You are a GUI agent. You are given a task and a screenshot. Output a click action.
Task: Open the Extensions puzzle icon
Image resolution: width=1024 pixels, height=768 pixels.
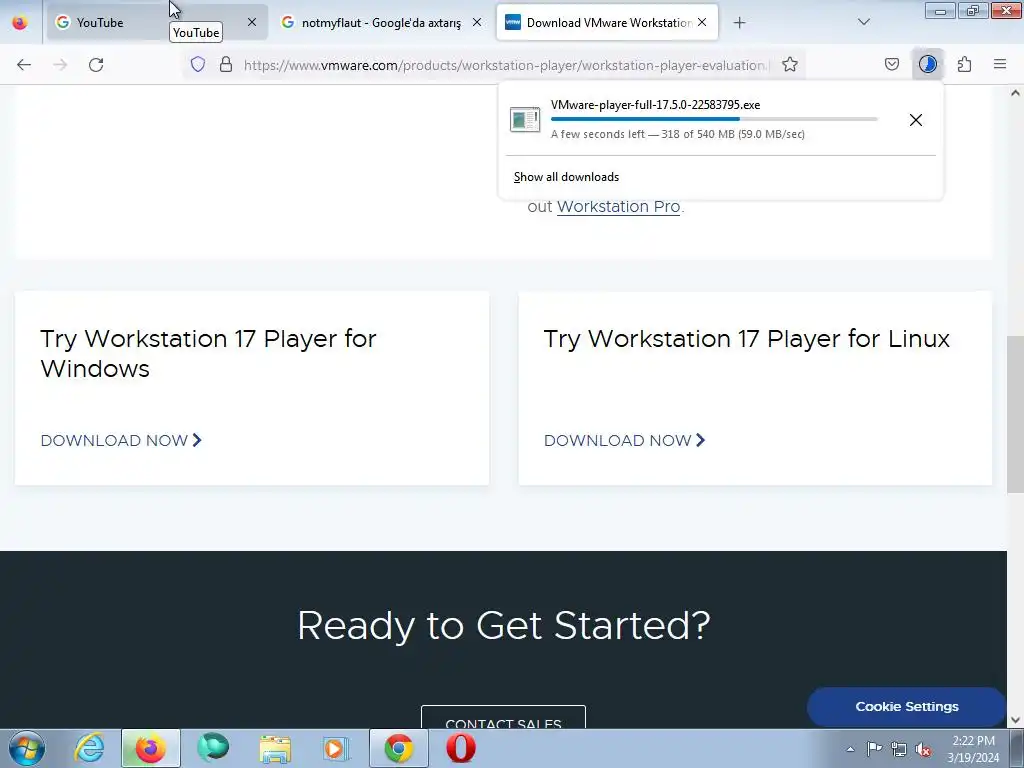(965, 65)
